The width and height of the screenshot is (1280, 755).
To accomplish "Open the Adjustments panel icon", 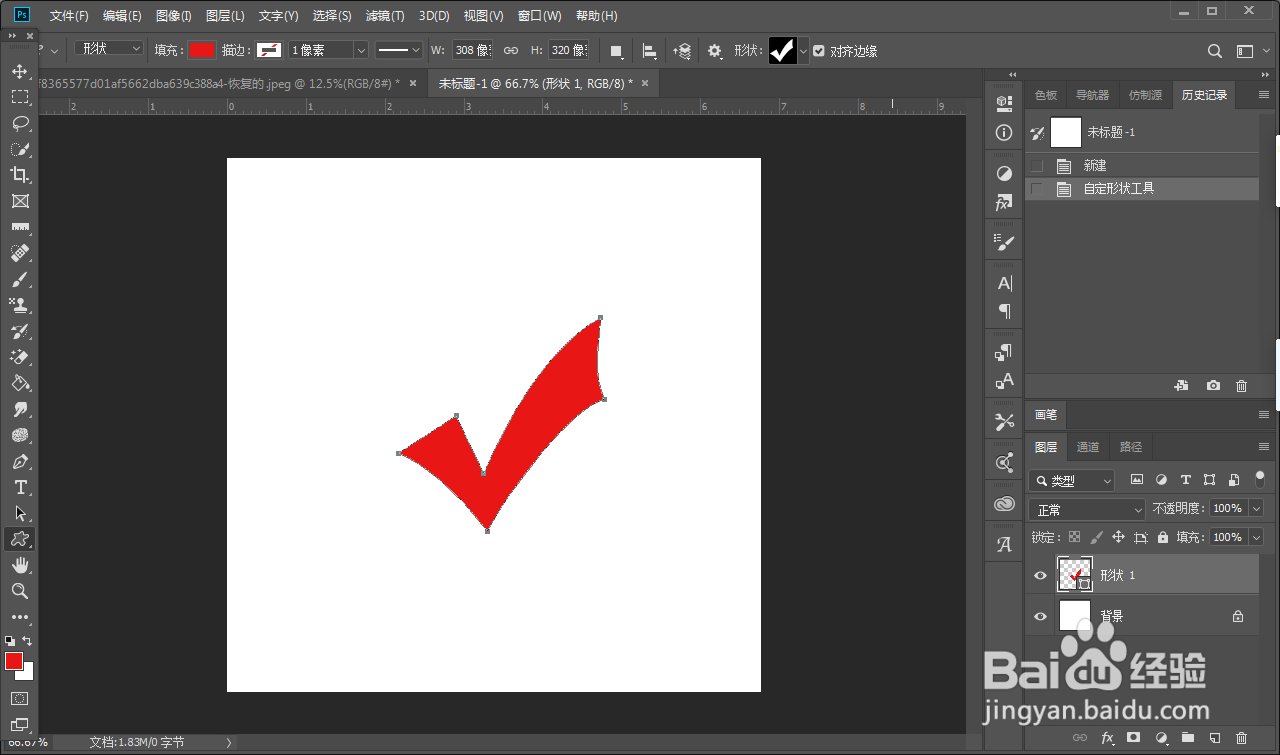I will [x=1005, y=174].
